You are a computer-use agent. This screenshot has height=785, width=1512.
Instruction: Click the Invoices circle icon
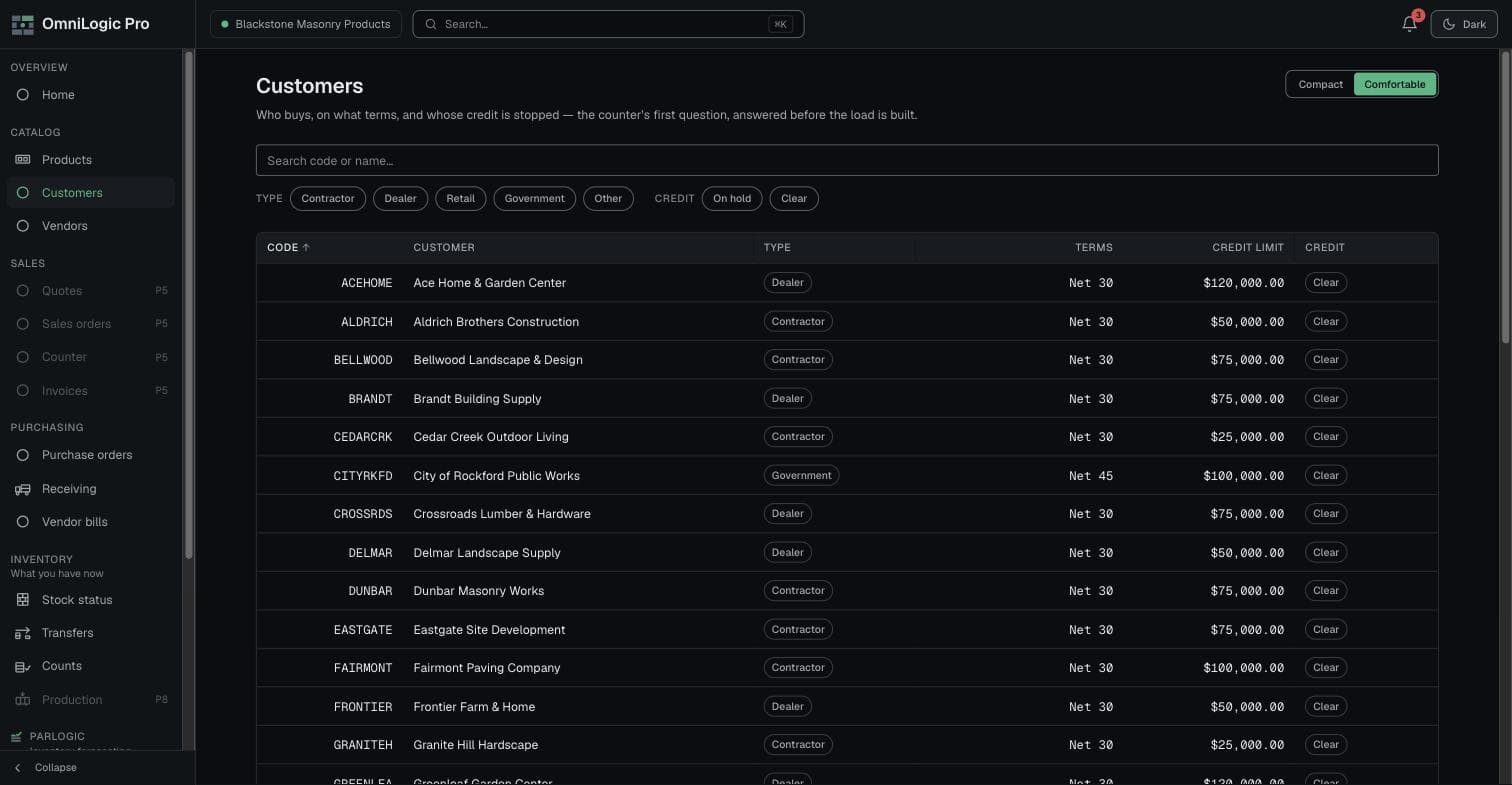(x=23, y=391)
